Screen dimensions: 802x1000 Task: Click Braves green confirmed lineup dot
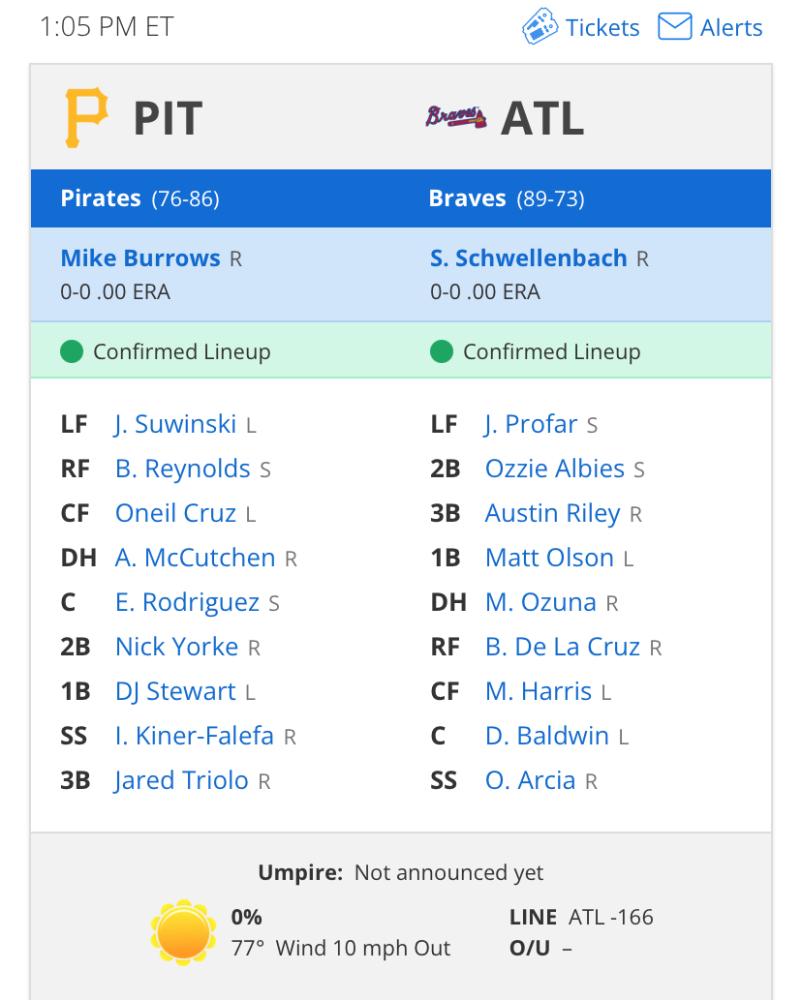pyautogui.click(x=441, y=351)
